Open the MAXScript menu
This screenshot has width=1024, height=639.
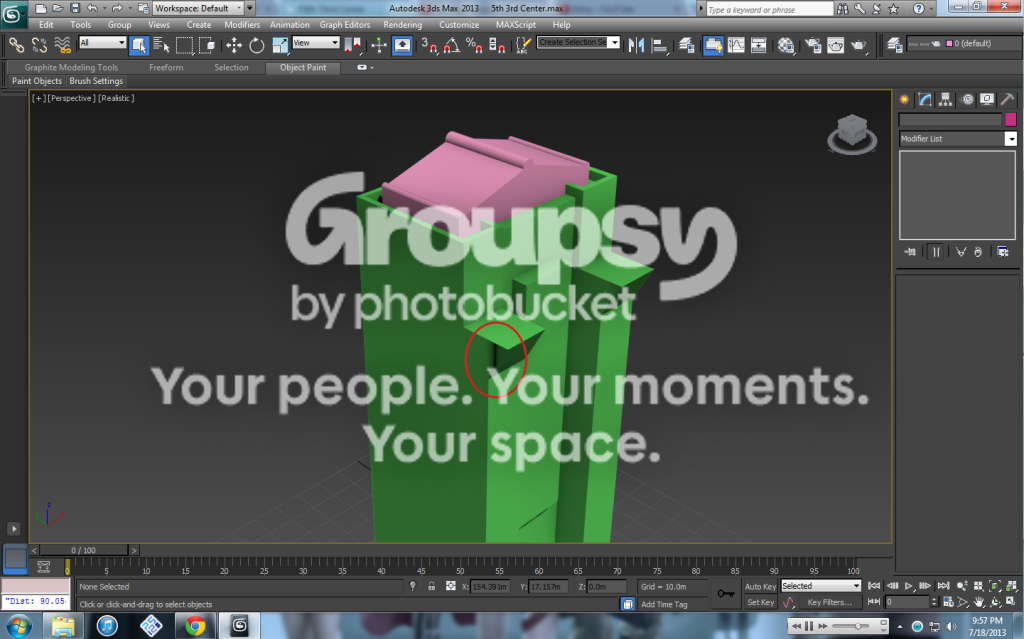[x=515, y=25]
